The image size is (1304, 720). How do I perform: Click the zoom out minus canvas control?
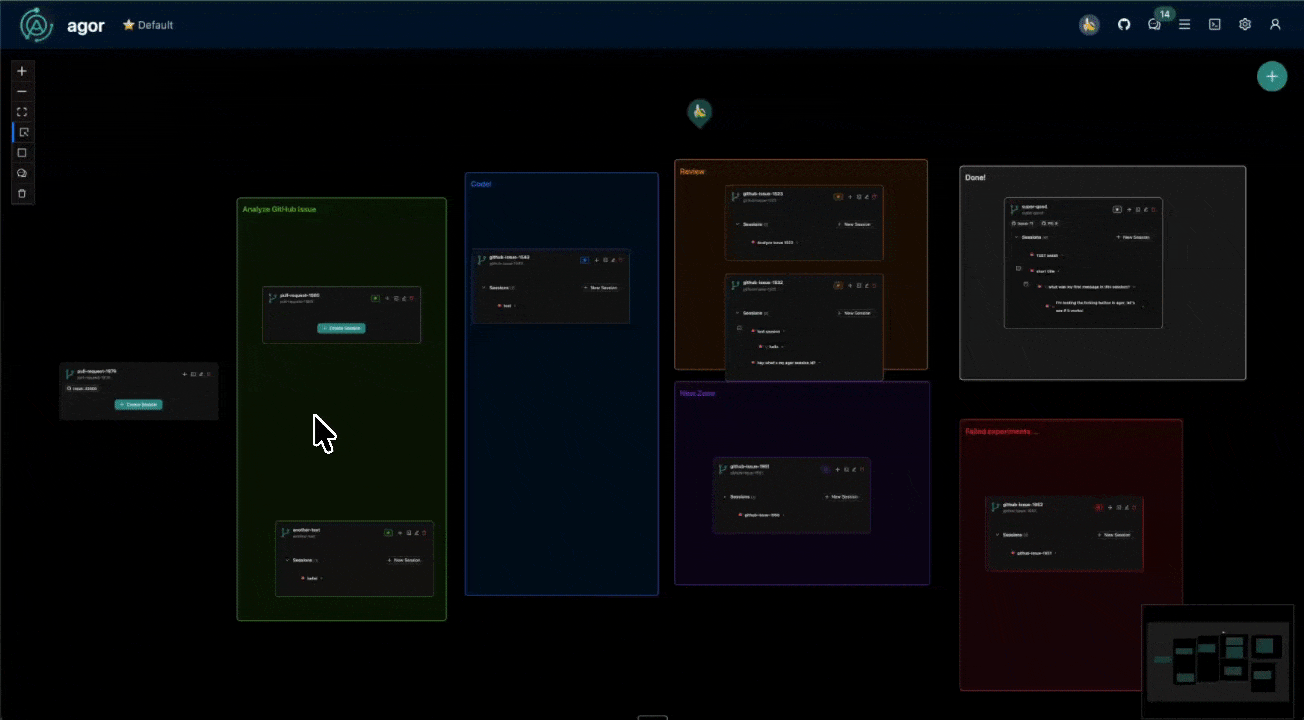click(22, 91)
